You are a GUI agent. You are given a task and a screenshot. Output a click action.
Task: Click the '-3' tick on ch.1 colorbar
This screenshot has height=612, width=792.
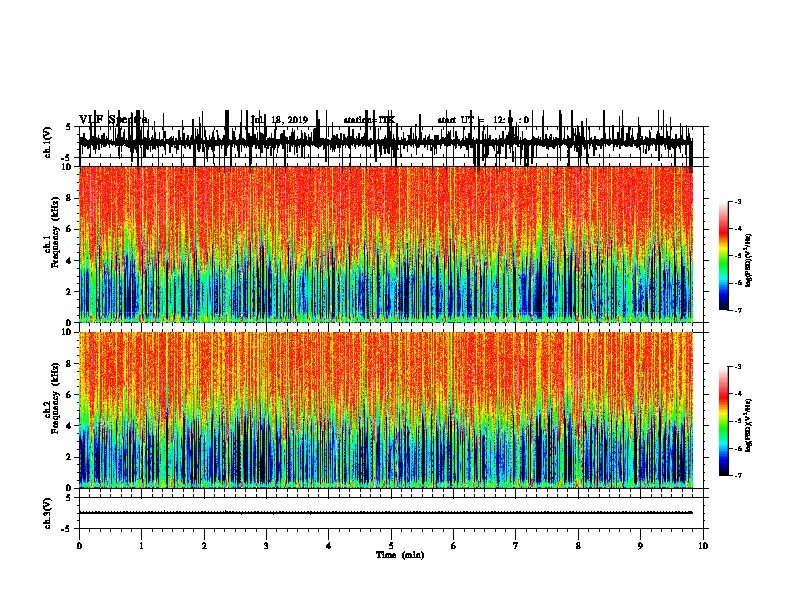coord(737,201)
